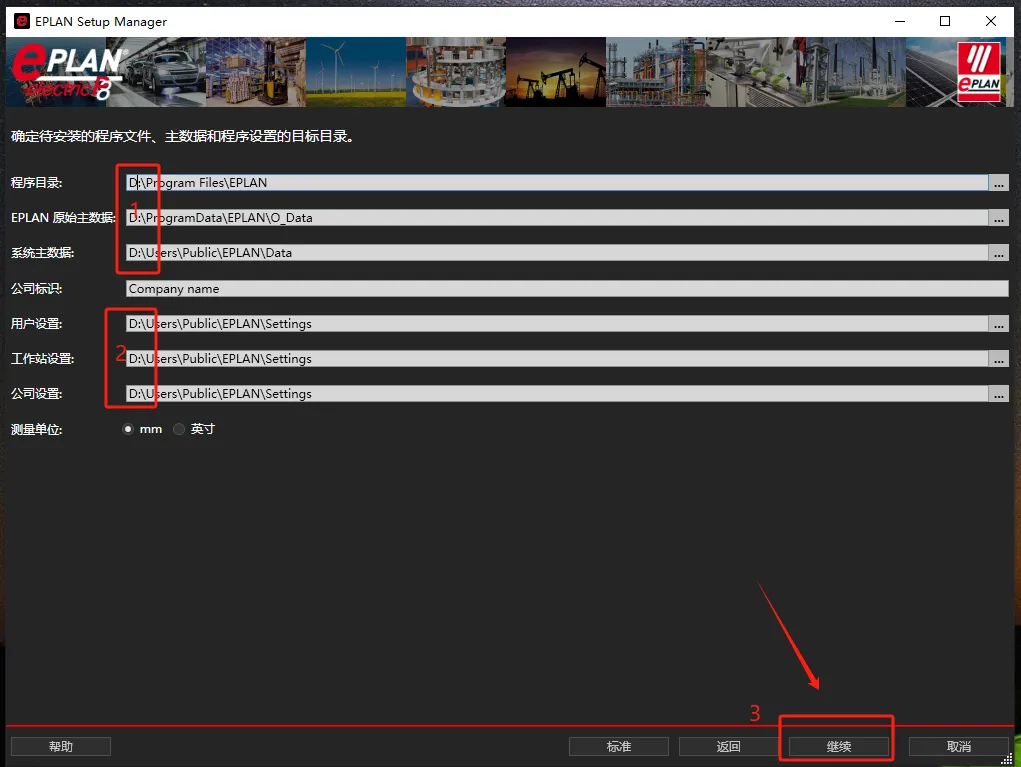Viewport: 1021px width, 767px height.
Task: Click the 系统主数据 path field
Action: [557, 253]
